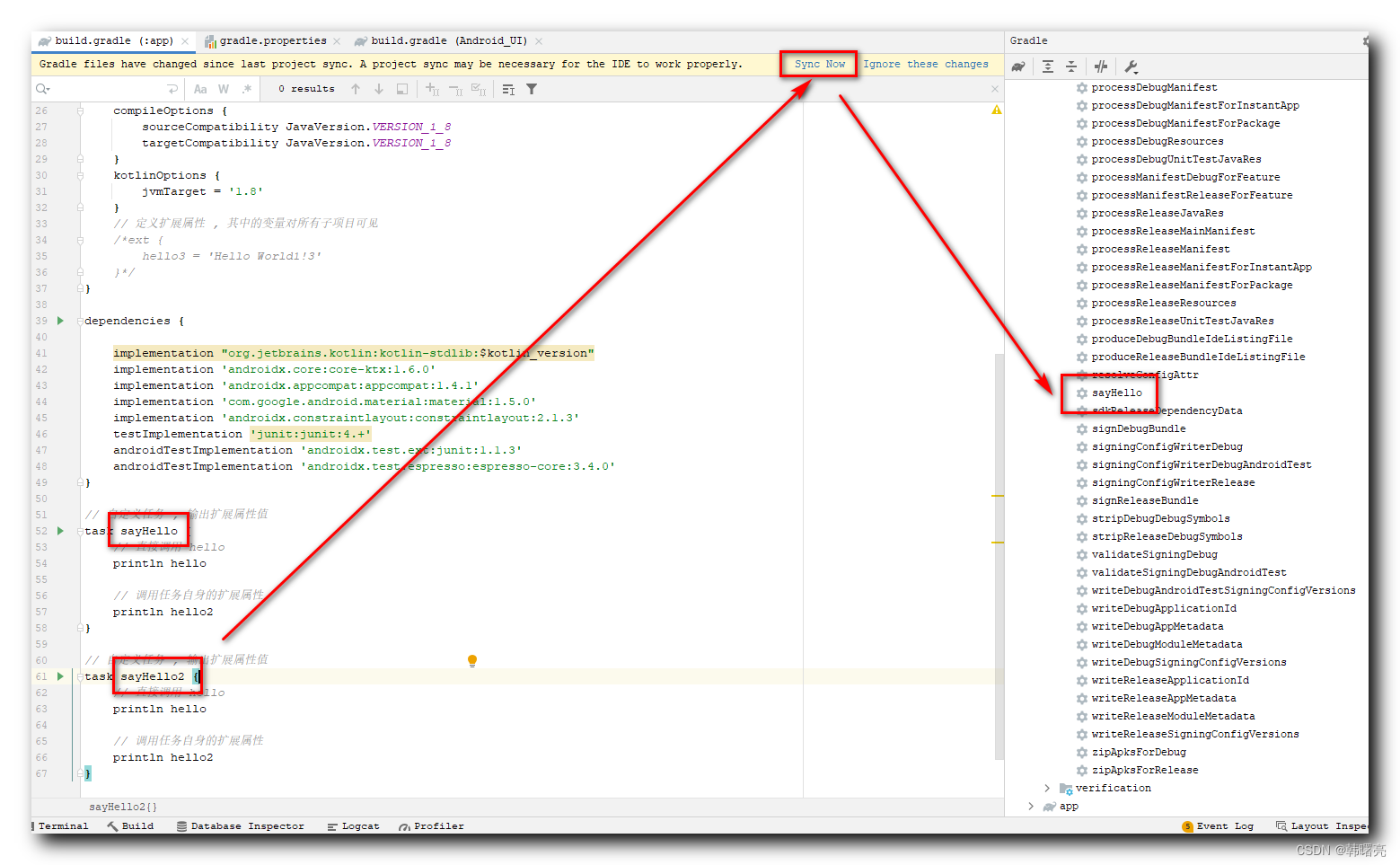1400x865 pixels.
Task: Toggle Regex (.*) search option
Action: 247,89
